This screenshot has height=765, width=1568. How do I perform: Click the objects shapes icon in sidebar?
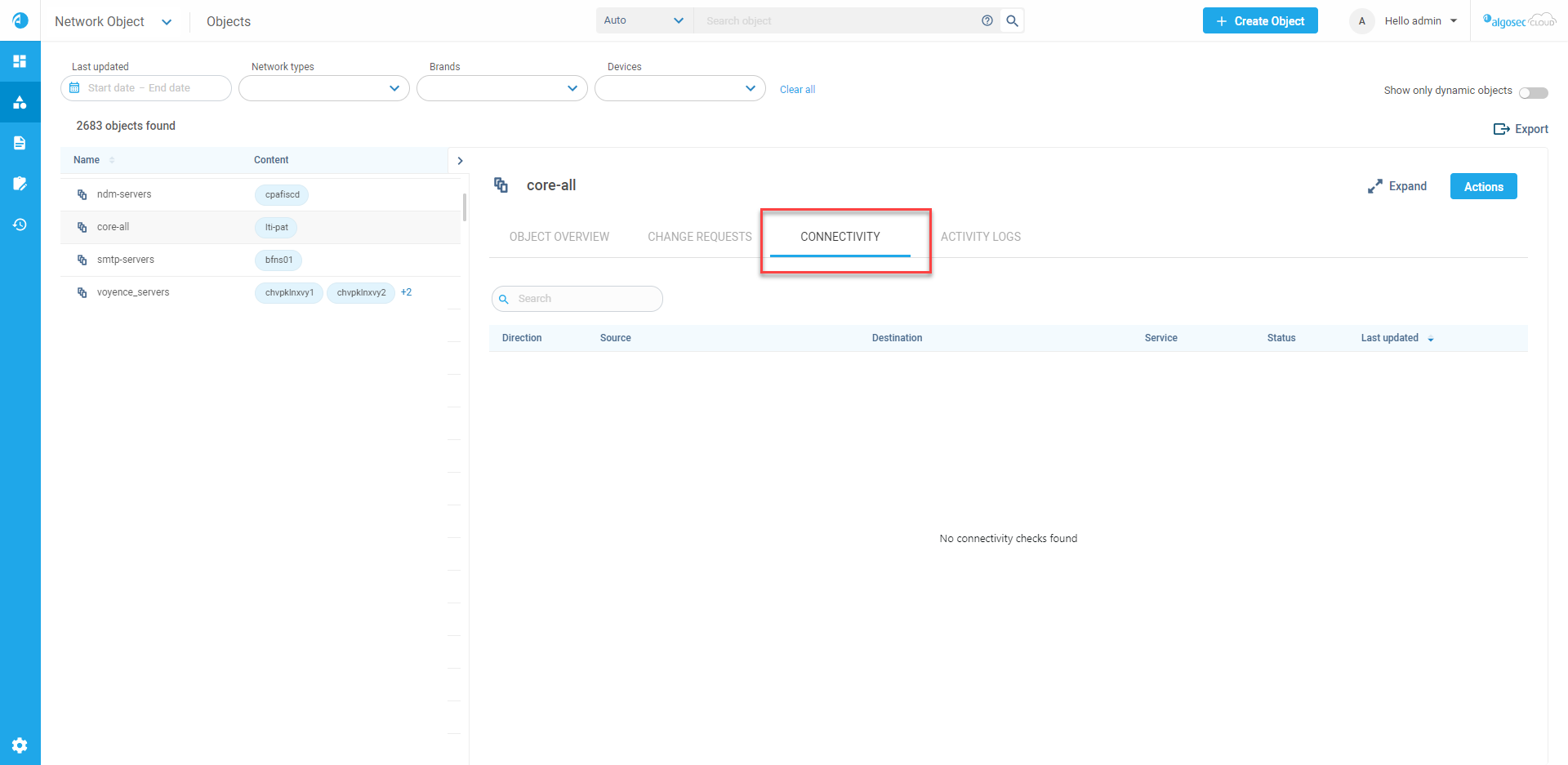(20, 102)
